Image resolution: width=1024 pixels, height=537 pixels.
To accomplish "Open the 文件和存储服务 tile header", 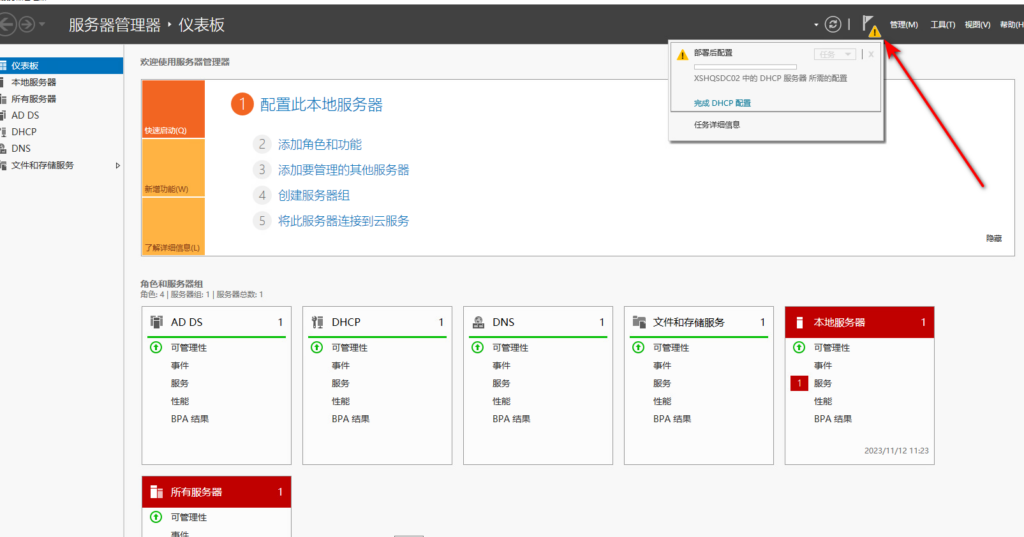I will click(x=699, y=322).
